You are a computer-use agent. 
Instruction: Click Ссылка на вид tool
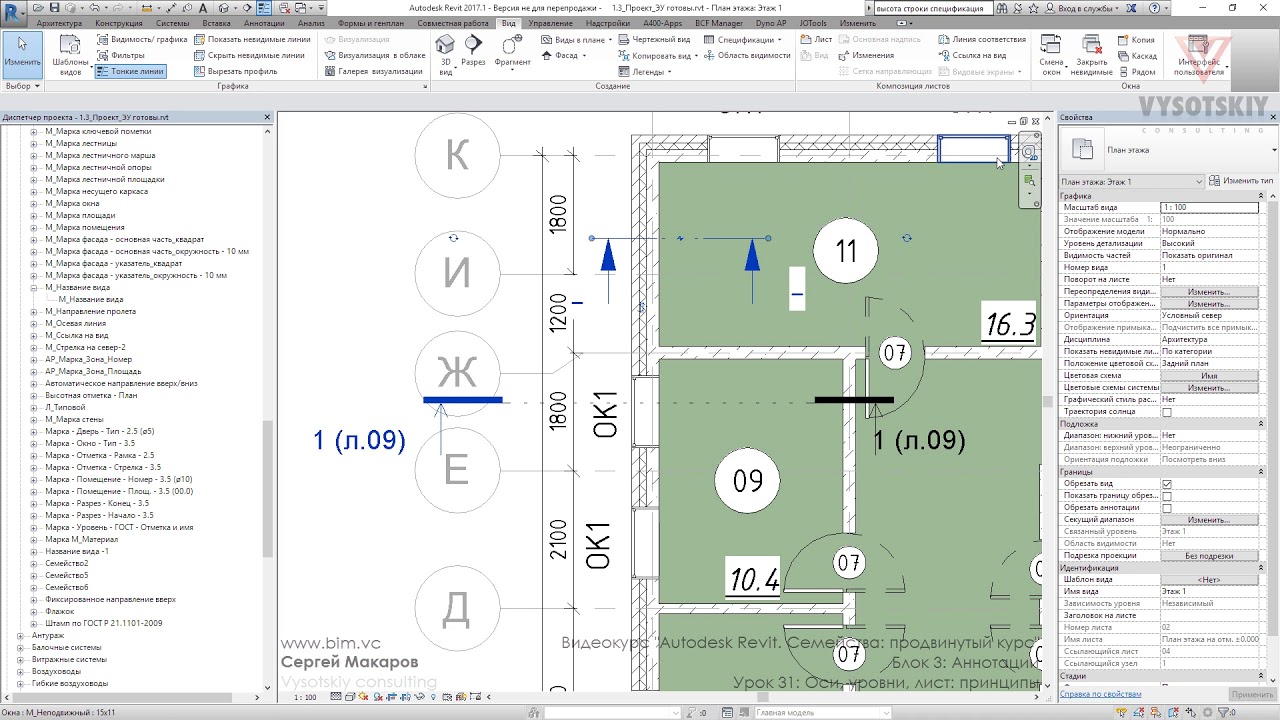[x=971, y=55]
